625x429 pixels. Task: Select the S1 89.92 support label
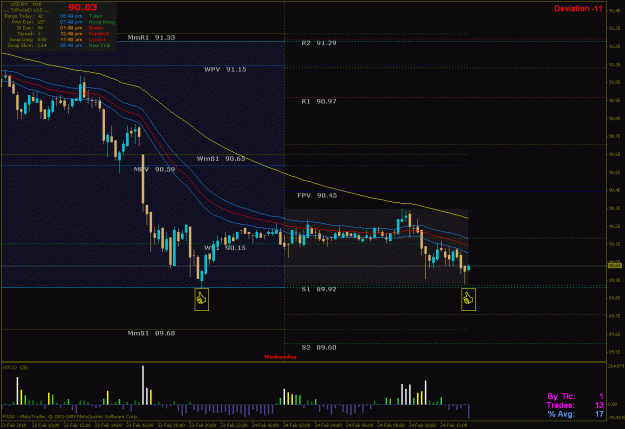319,289
